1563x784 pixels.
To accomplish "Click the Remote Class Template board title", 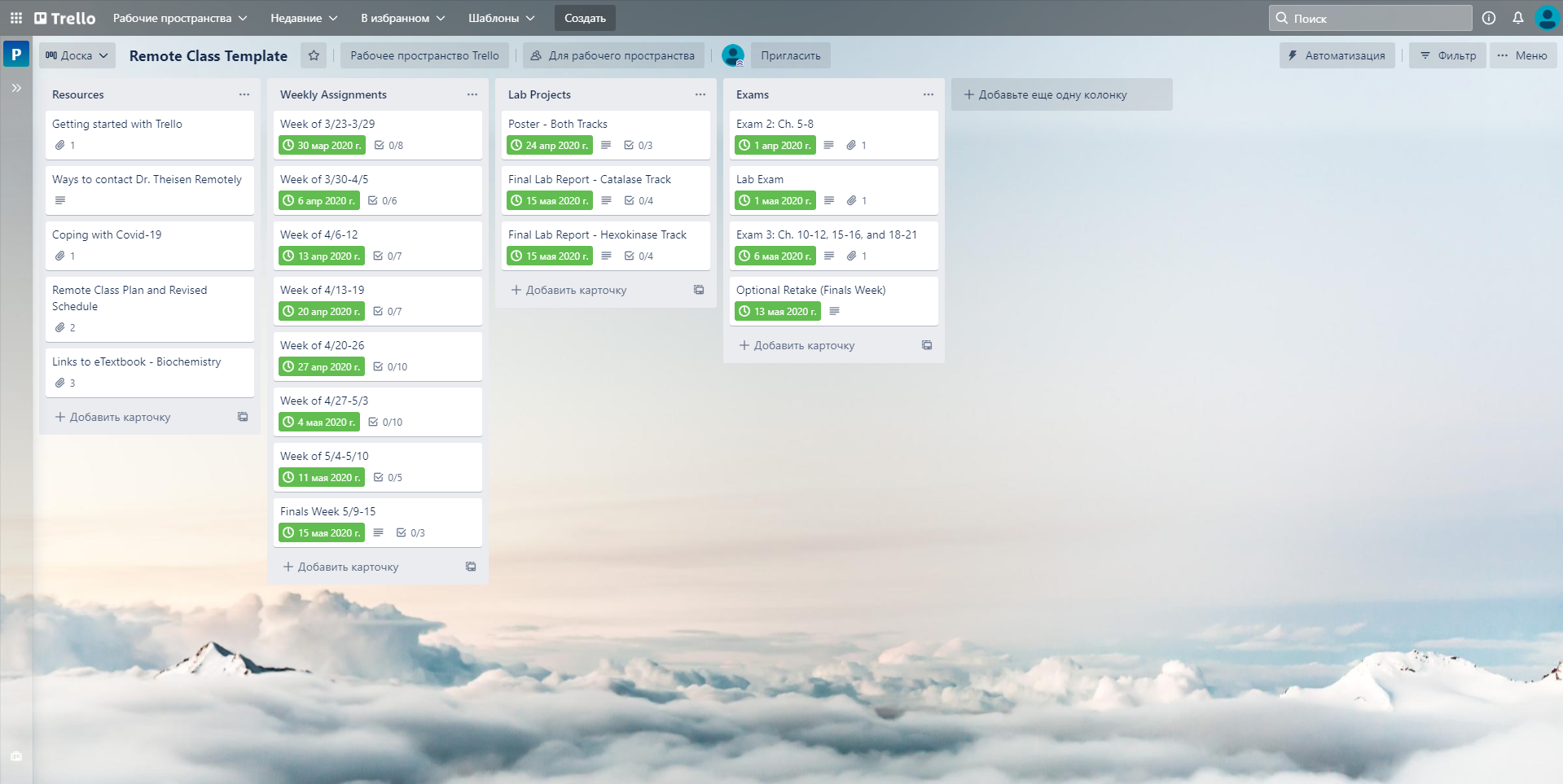I will coord(209,55).
